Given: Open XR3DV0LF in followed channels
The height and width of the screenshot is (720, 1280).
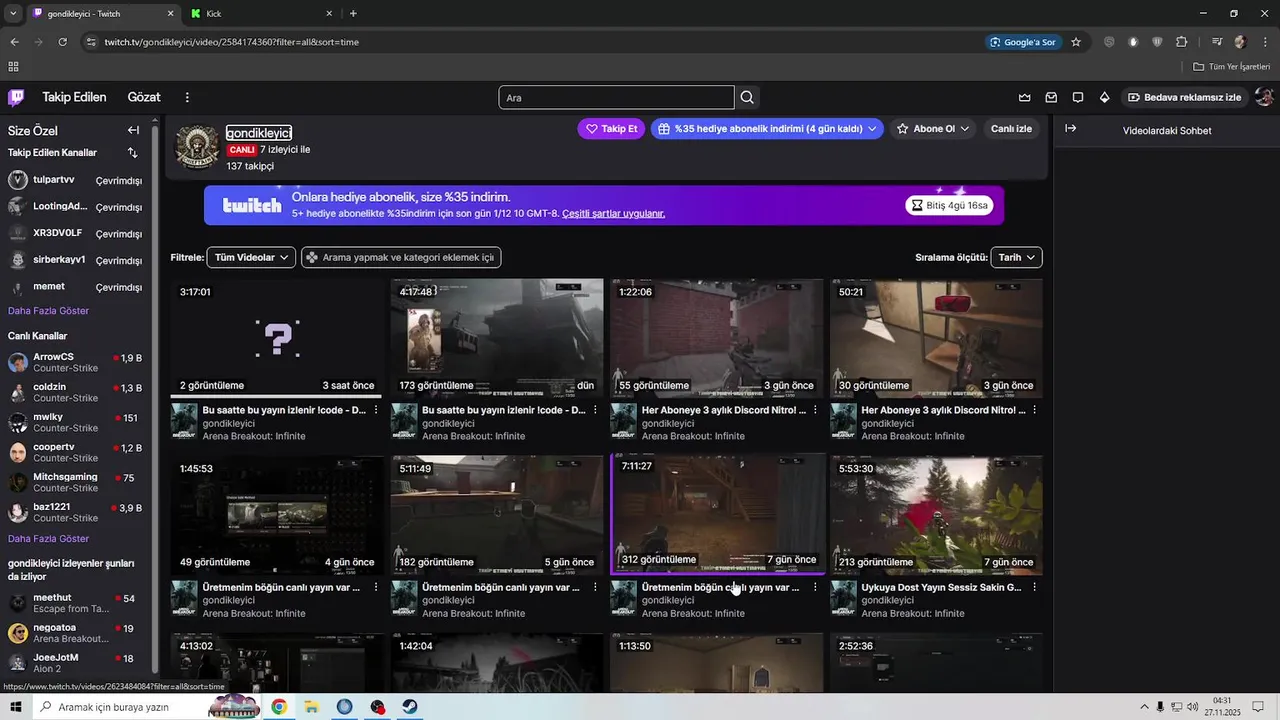Looking at the screenshot, I should [x=76, y=233].
